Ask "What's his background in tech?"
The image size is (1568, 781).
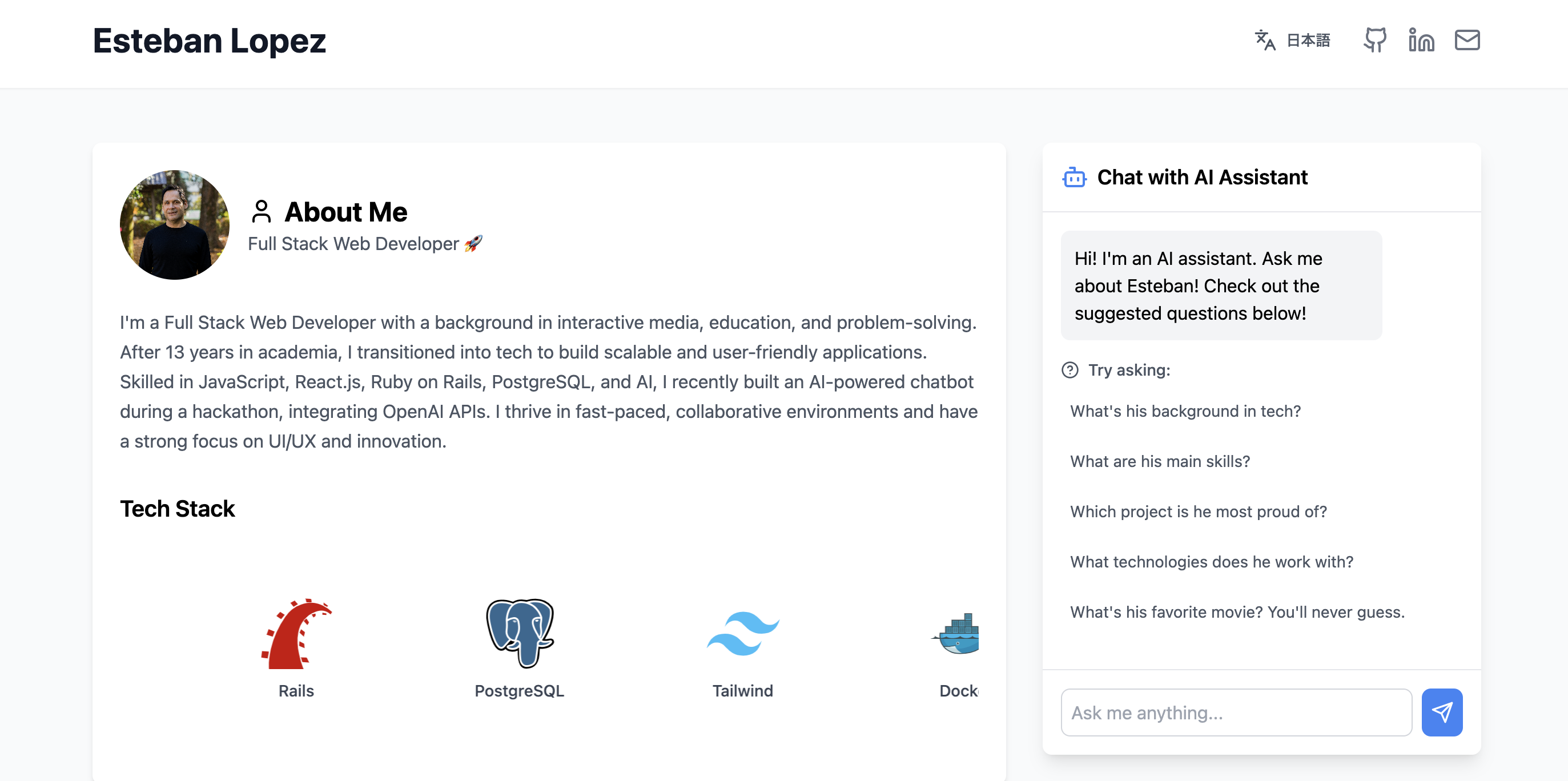click(1185, 412)
